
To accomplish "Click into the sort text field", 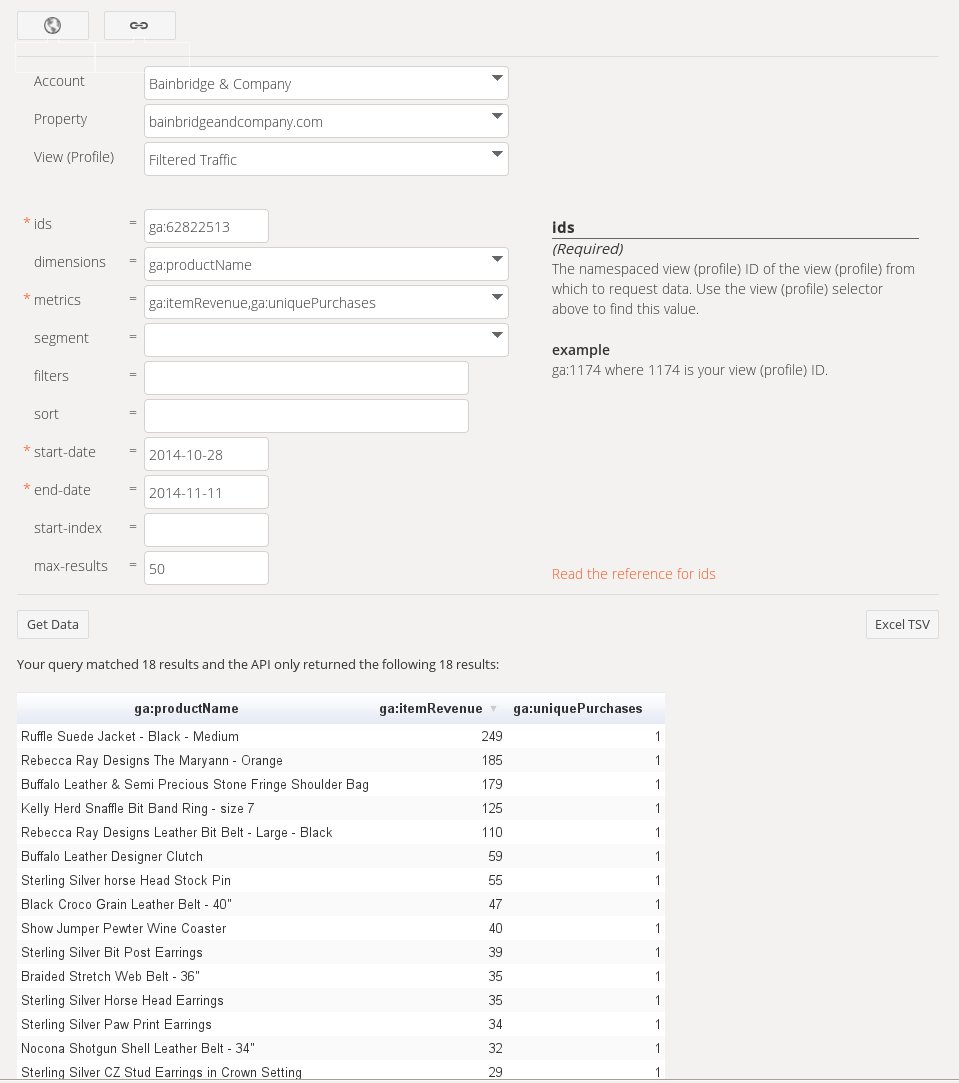I will pyautogui.click(x=306, y=416).
